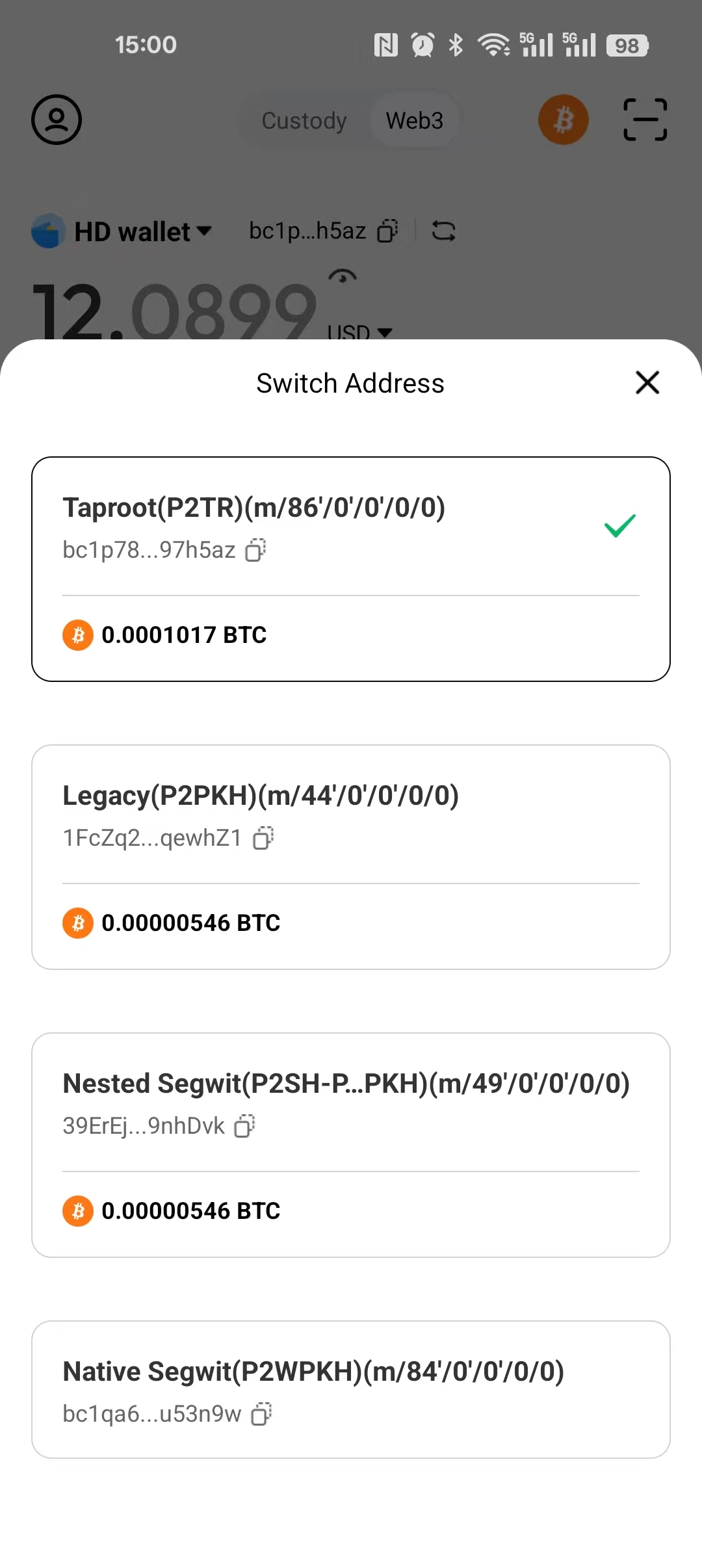Toggle balance visibility eye icon

click(x=343, y=276)
